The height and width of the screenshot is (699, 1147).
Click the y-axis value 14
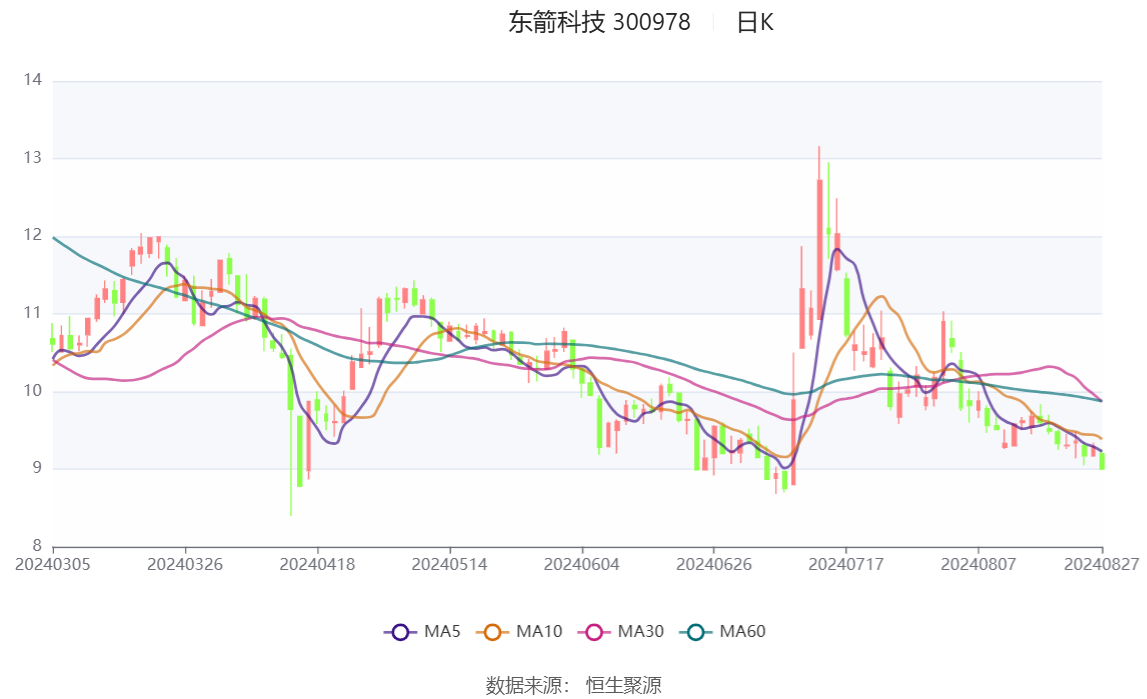[33, 80]
